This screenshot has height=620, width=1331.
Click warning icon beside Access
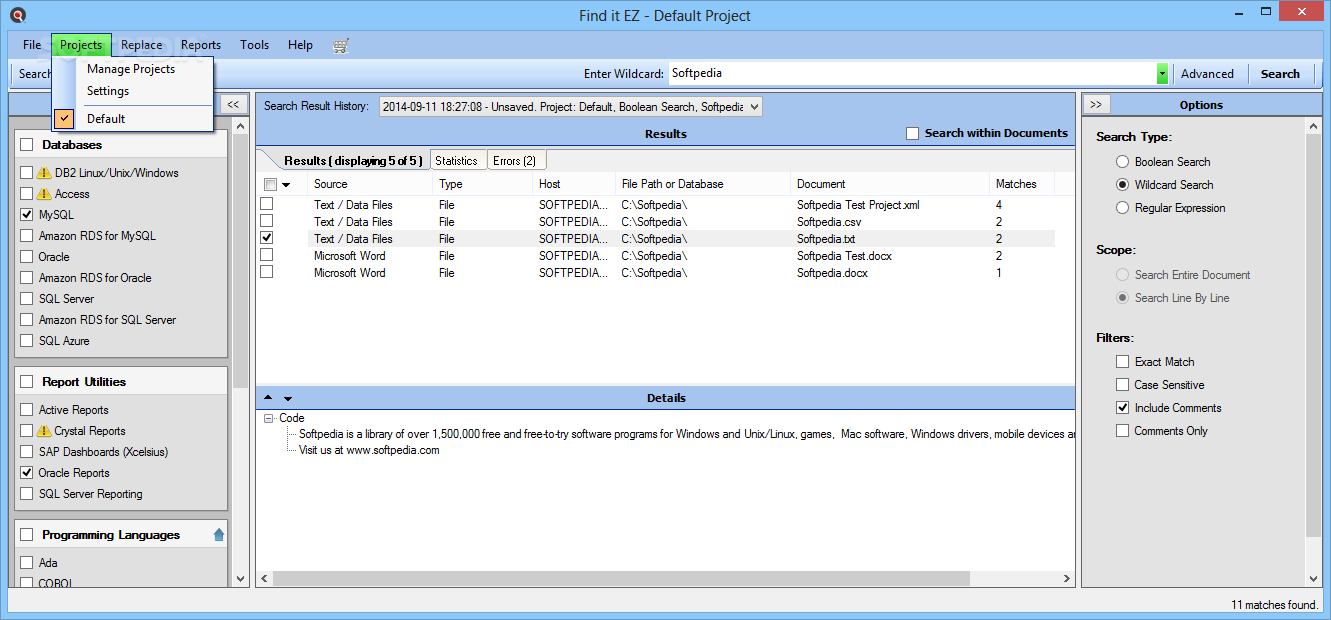[44, 194]
